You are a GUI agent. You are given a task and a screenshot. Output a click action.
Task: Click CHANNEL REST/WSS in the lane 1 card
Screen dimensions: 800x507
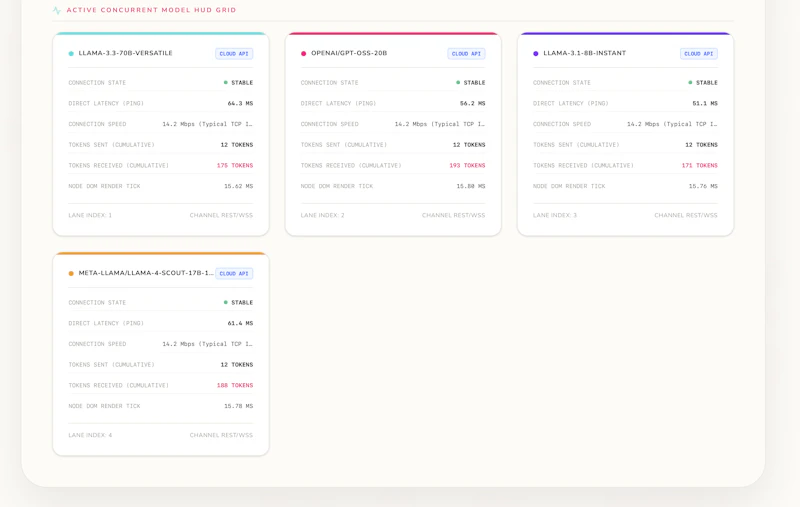(221, 215)
